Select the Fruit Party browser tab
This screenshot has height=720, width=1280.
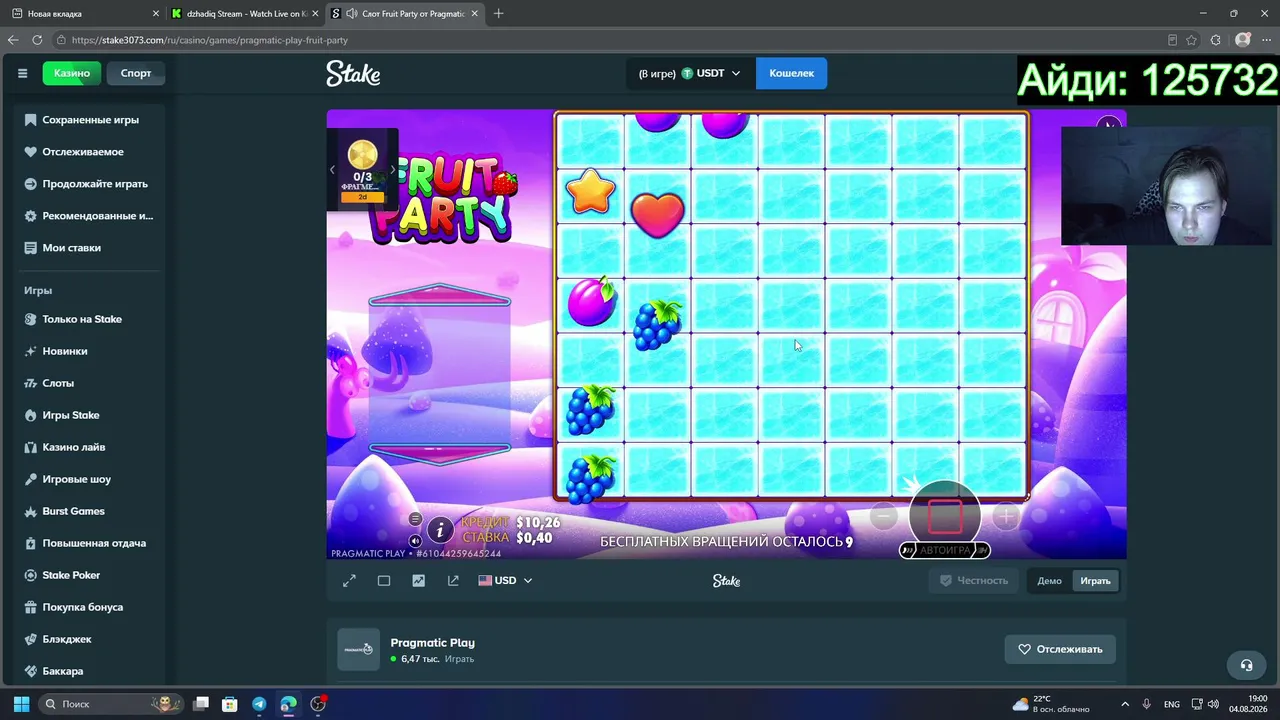[404, 14]
